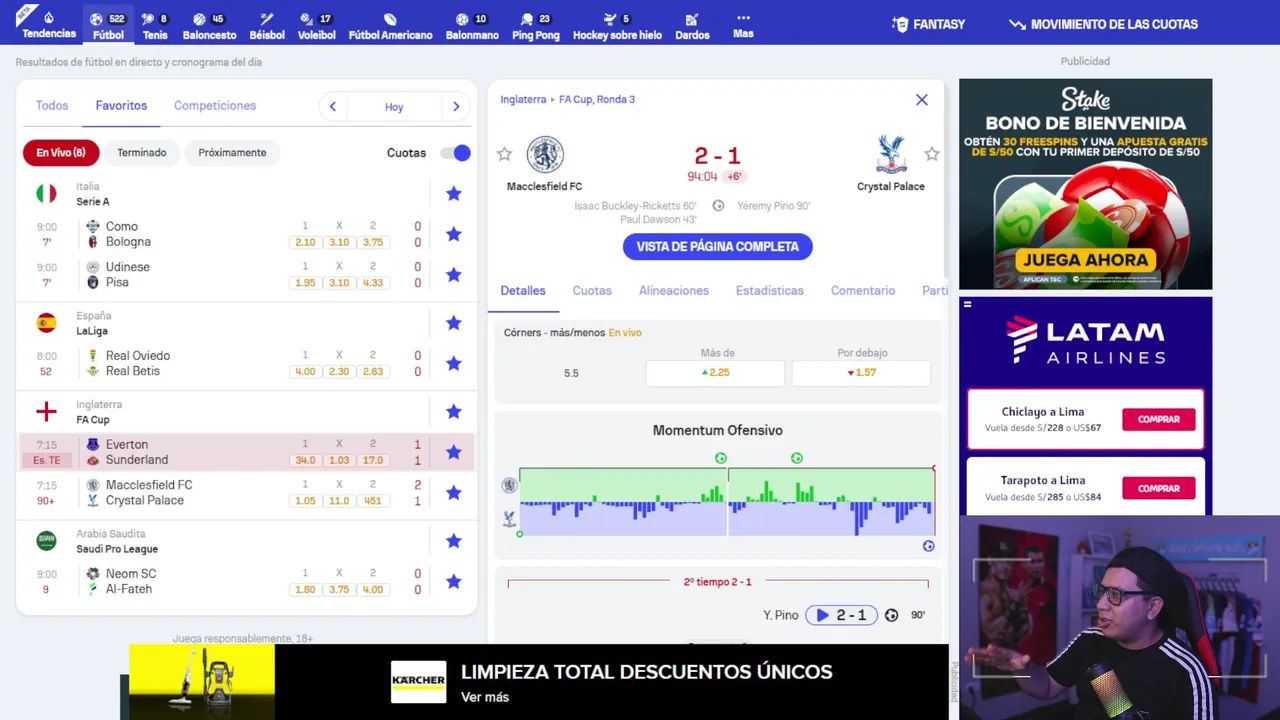Select Fútbol Americano sport icon

[390, 26]
